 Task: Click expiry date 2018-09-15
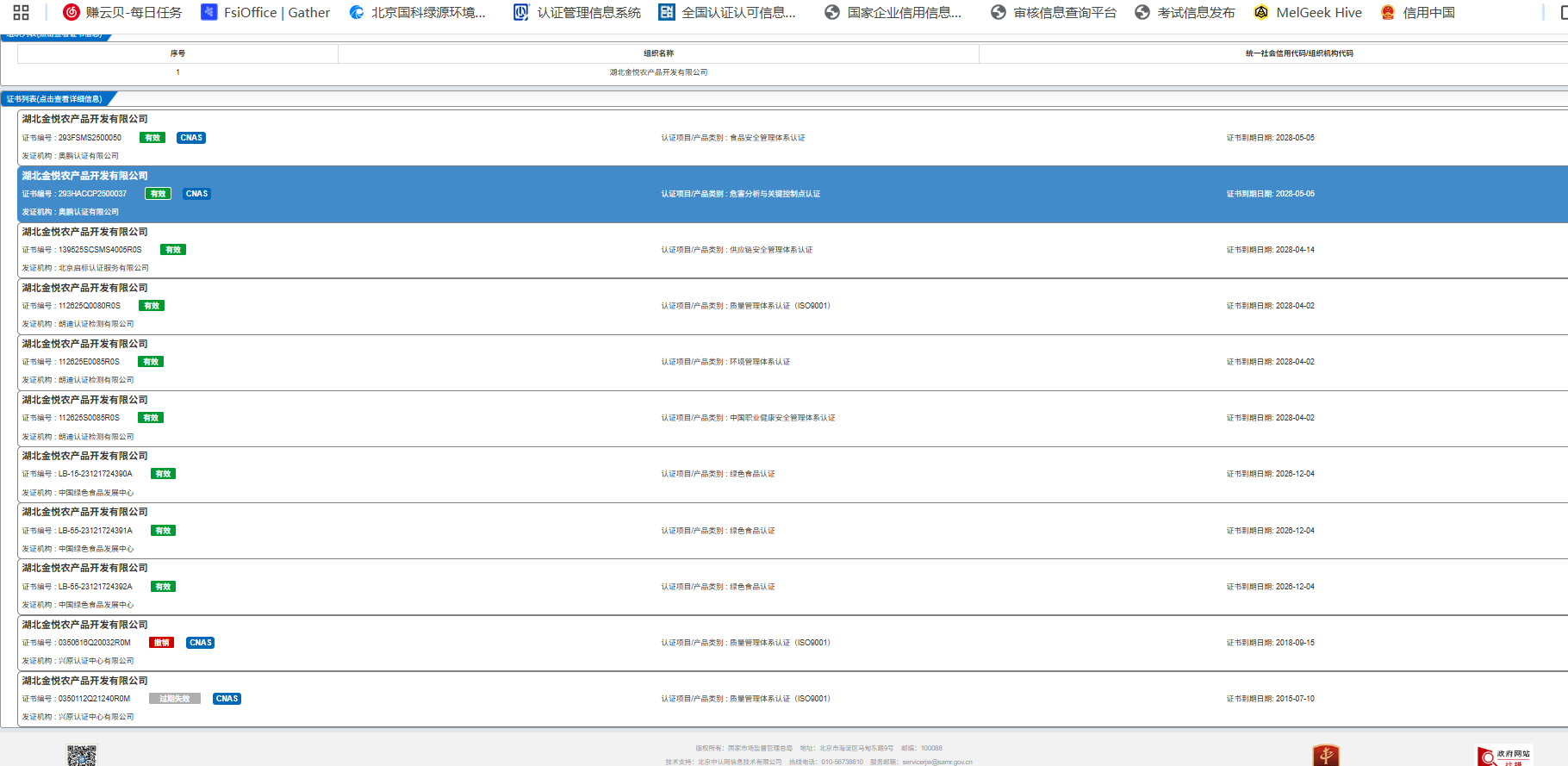coord(1295,643)
